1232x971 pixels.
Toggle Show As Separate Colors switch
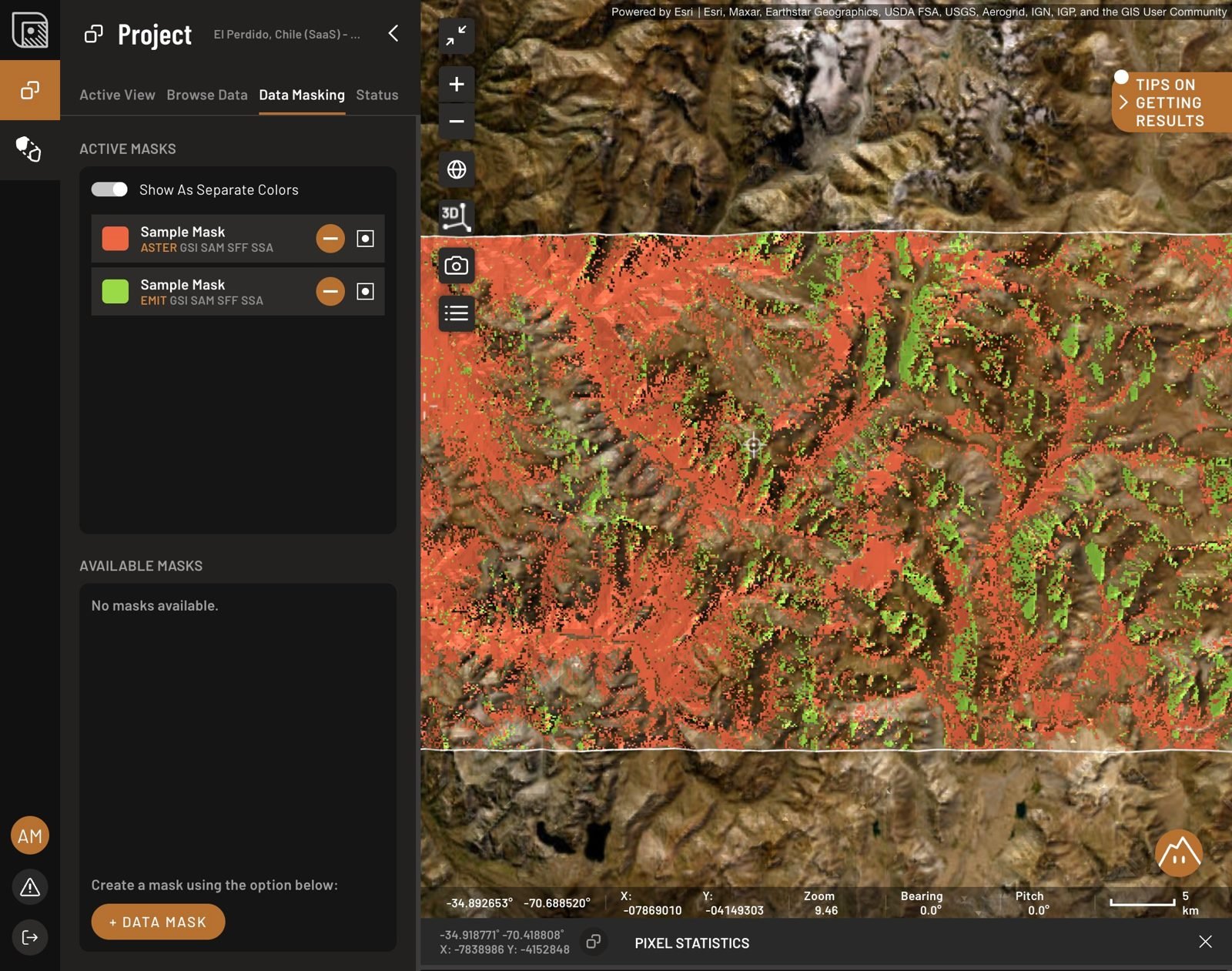click(109, 189)
